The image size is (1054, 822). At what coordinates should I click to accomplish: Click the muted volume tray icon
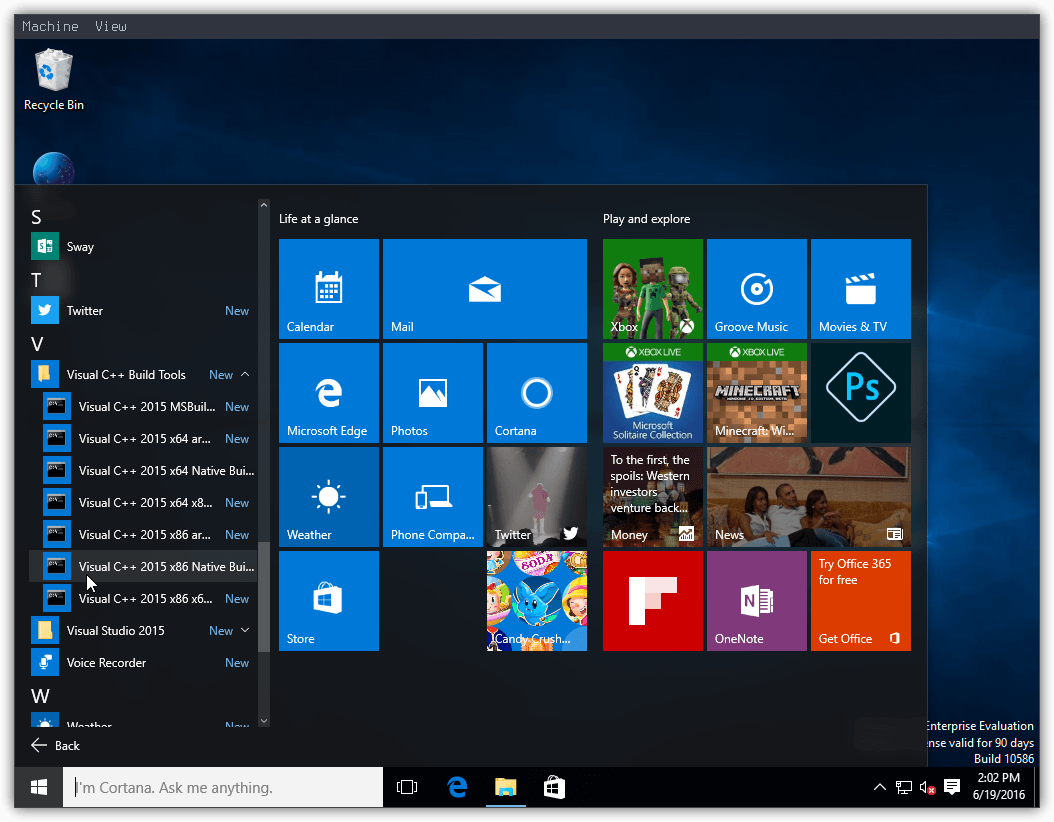(x=928, y=787)
